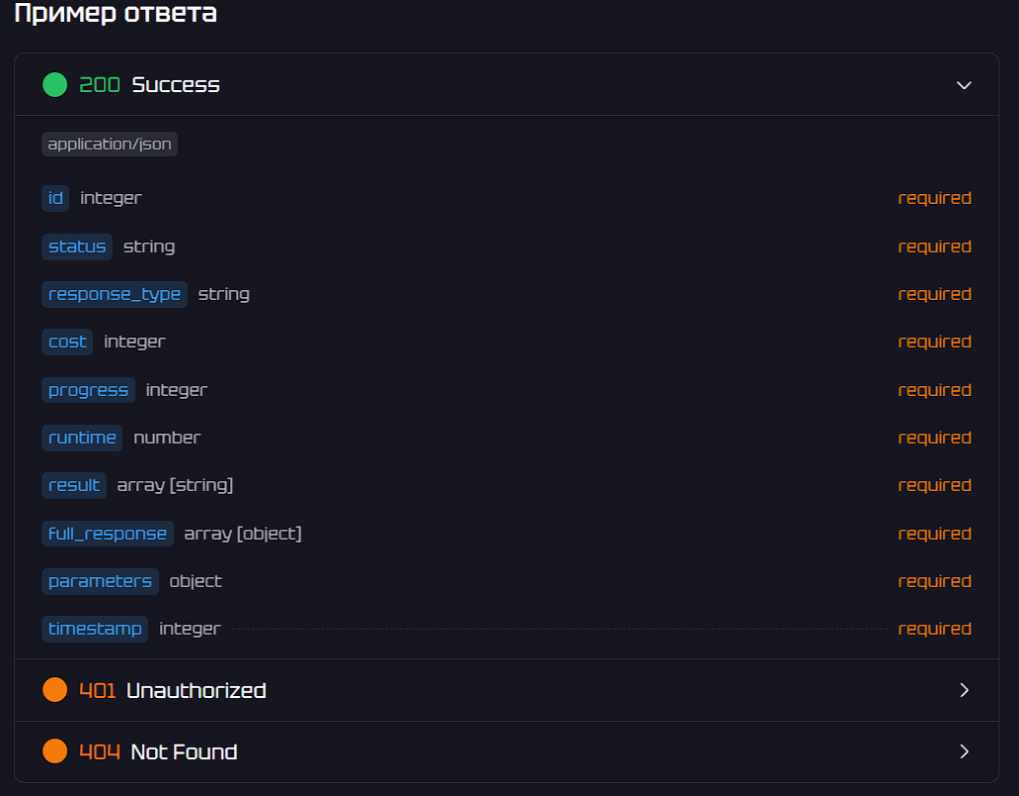Click the status field tag
1019x796 pixels.
tap(77, 246)
